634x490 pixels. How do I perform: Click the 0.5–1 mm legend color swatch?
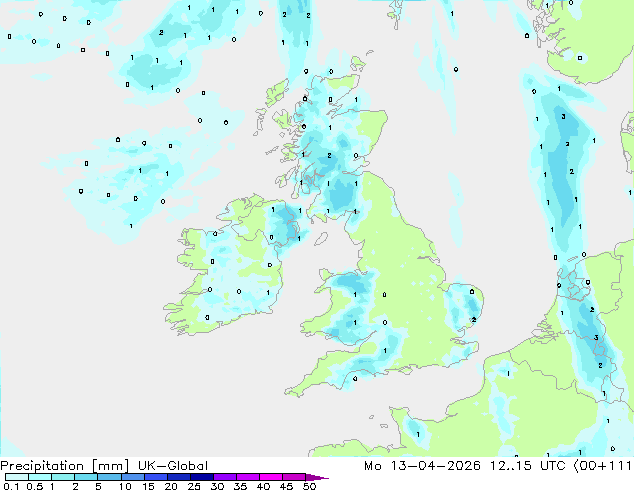click(x=40, y=477)
